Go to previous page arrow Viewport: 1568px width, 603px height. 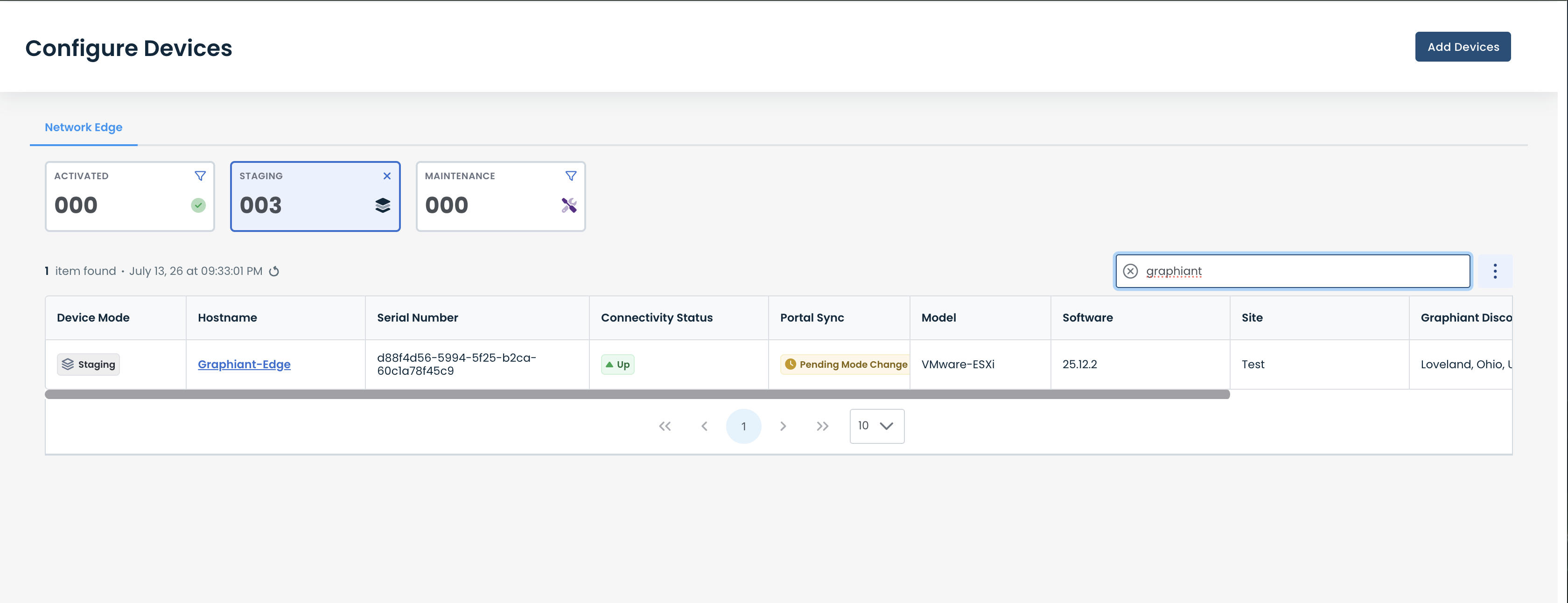[704, 427]
